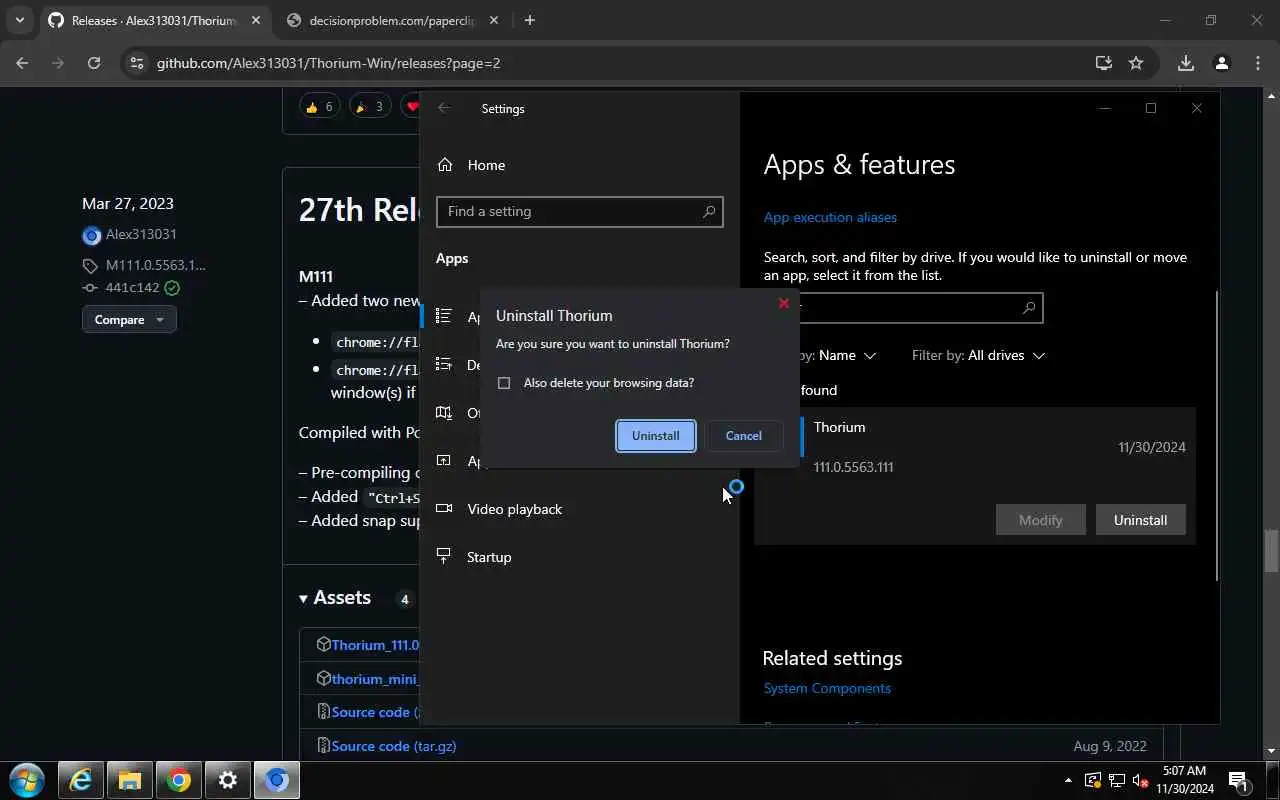Open App execution aliases link
Viewport: 1280px width, 800px height.
(x=830, y=217)
